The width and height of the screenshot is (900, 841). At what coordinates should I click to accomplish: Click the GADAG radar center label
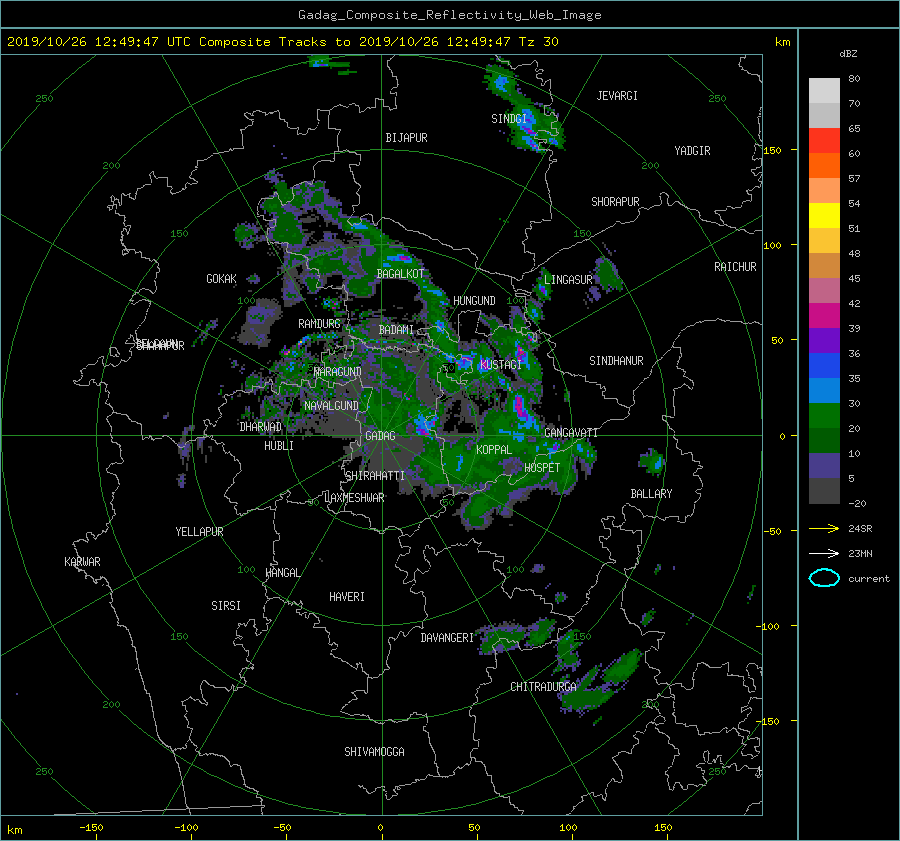coord(381,436)
